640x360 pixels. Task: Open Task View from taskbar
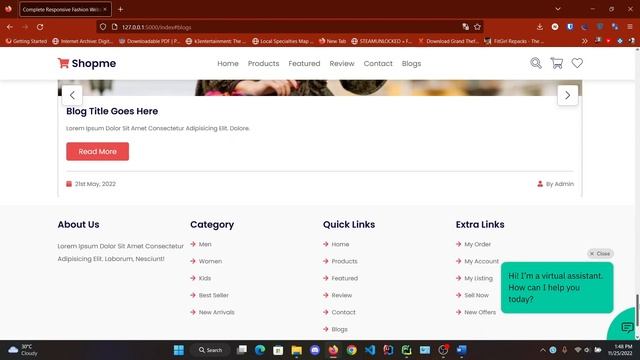242,350
